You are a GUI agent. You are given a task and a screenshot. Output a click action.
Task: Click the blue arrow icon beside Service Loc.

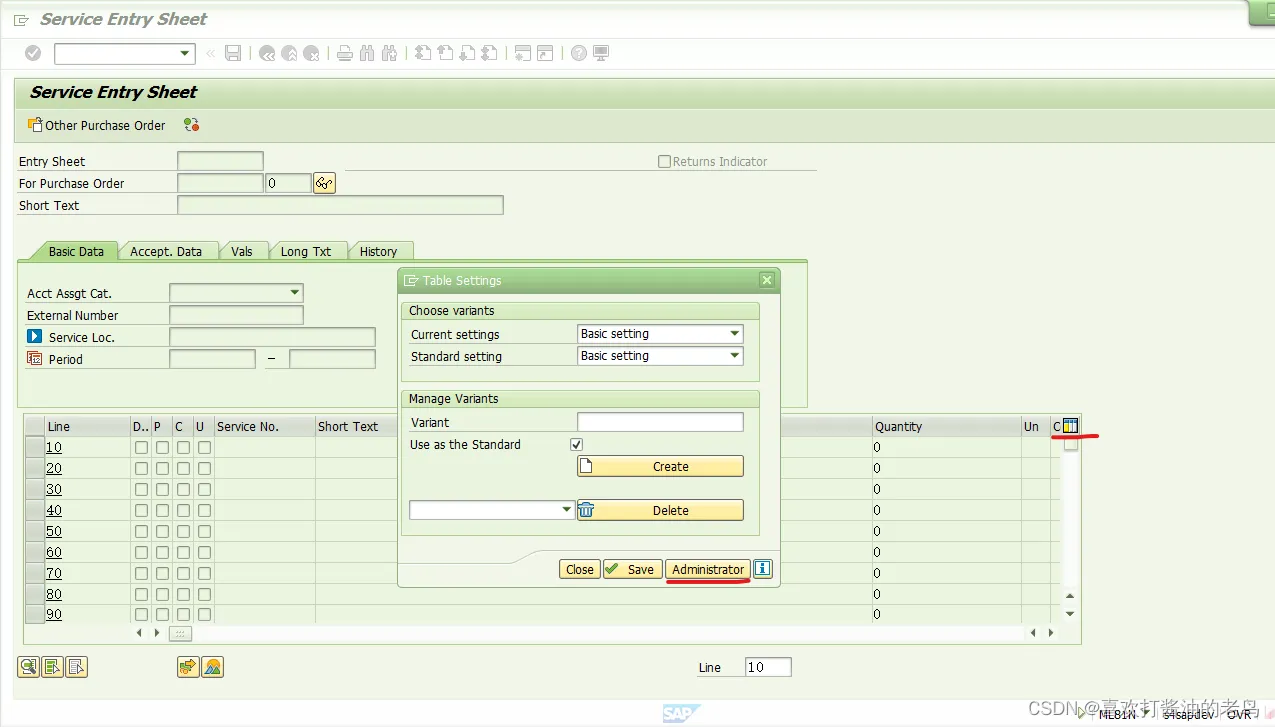tap(35, 337)
